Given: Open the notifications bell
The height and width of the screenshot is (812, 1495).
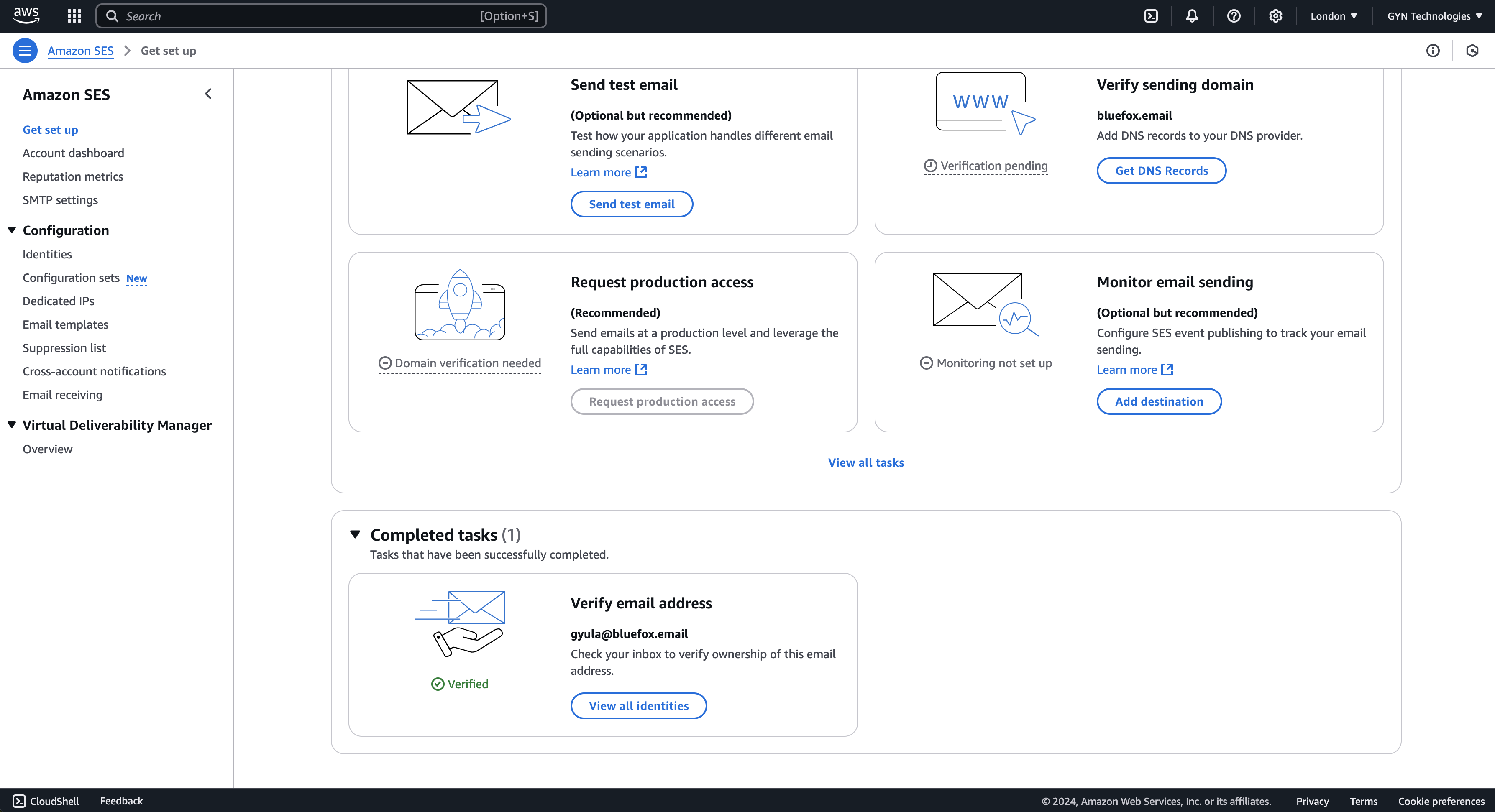Looking at the screenshot, I should pyautogui.click(x=1192, y=15).
